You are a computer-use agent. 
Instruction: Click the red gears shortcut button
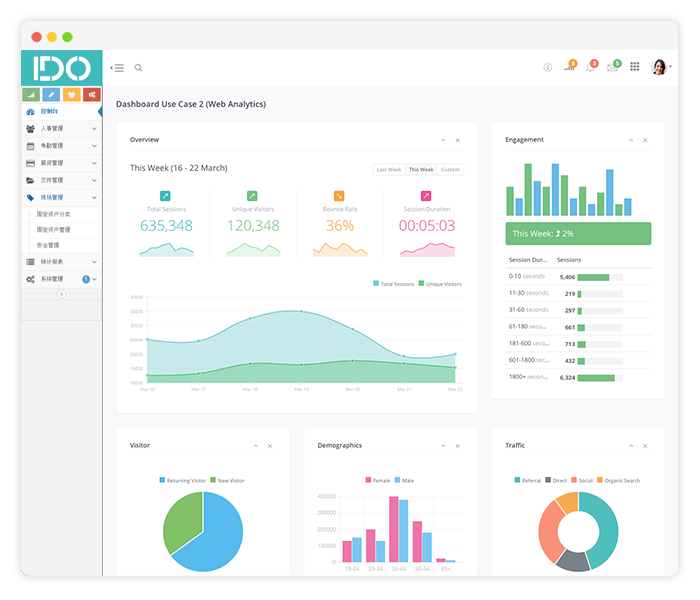[92, 95]
